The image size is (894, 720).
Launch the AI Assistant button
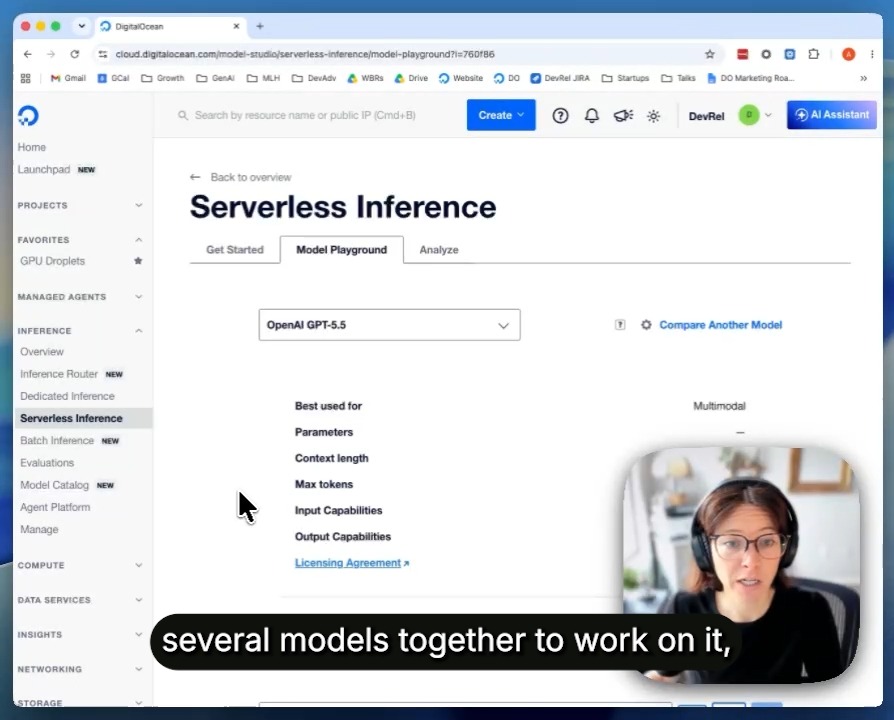pyautogui.click(x=832, y=115)
